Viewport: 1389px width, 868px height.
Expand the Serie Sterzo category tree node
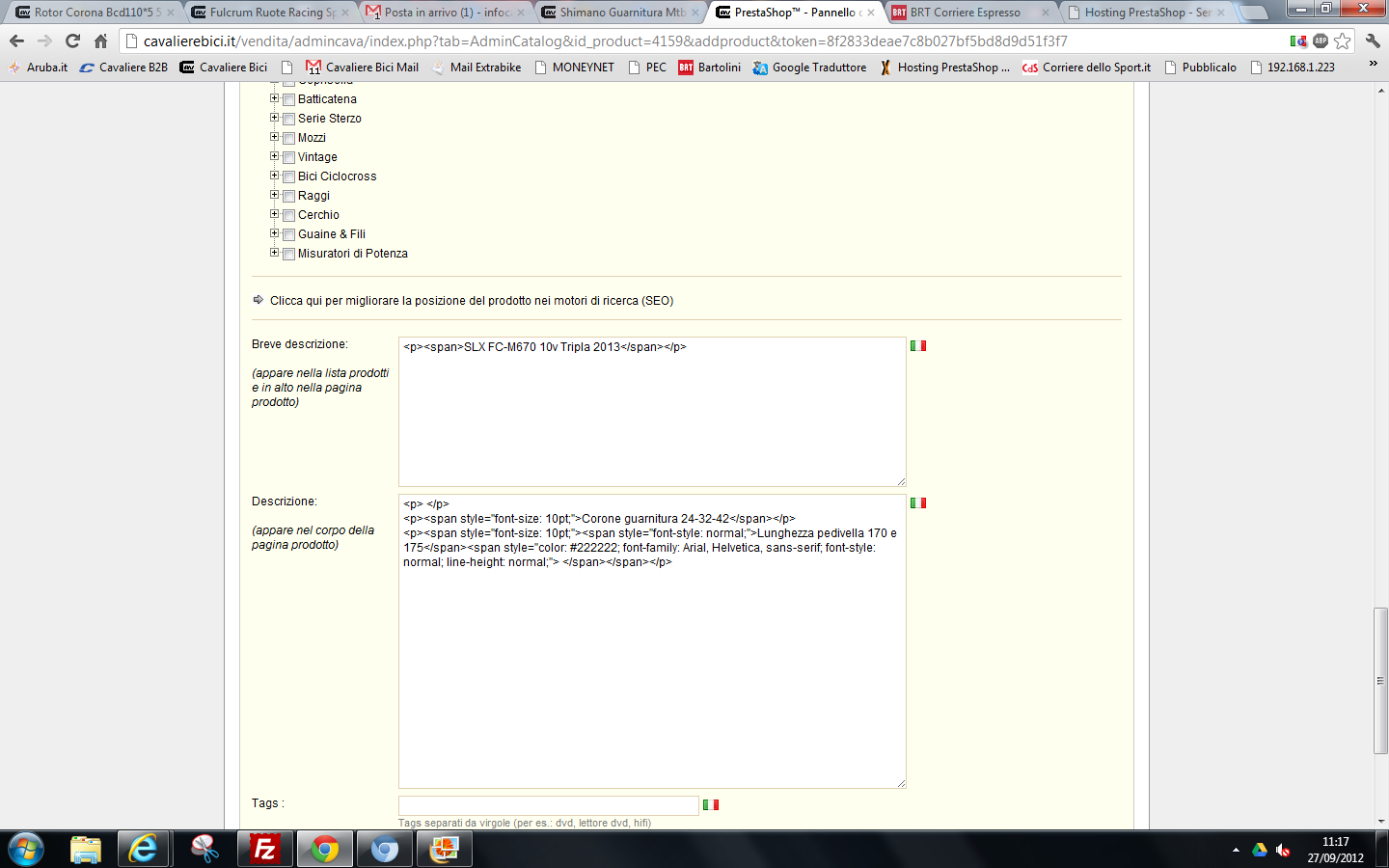(x=274, y=118)
